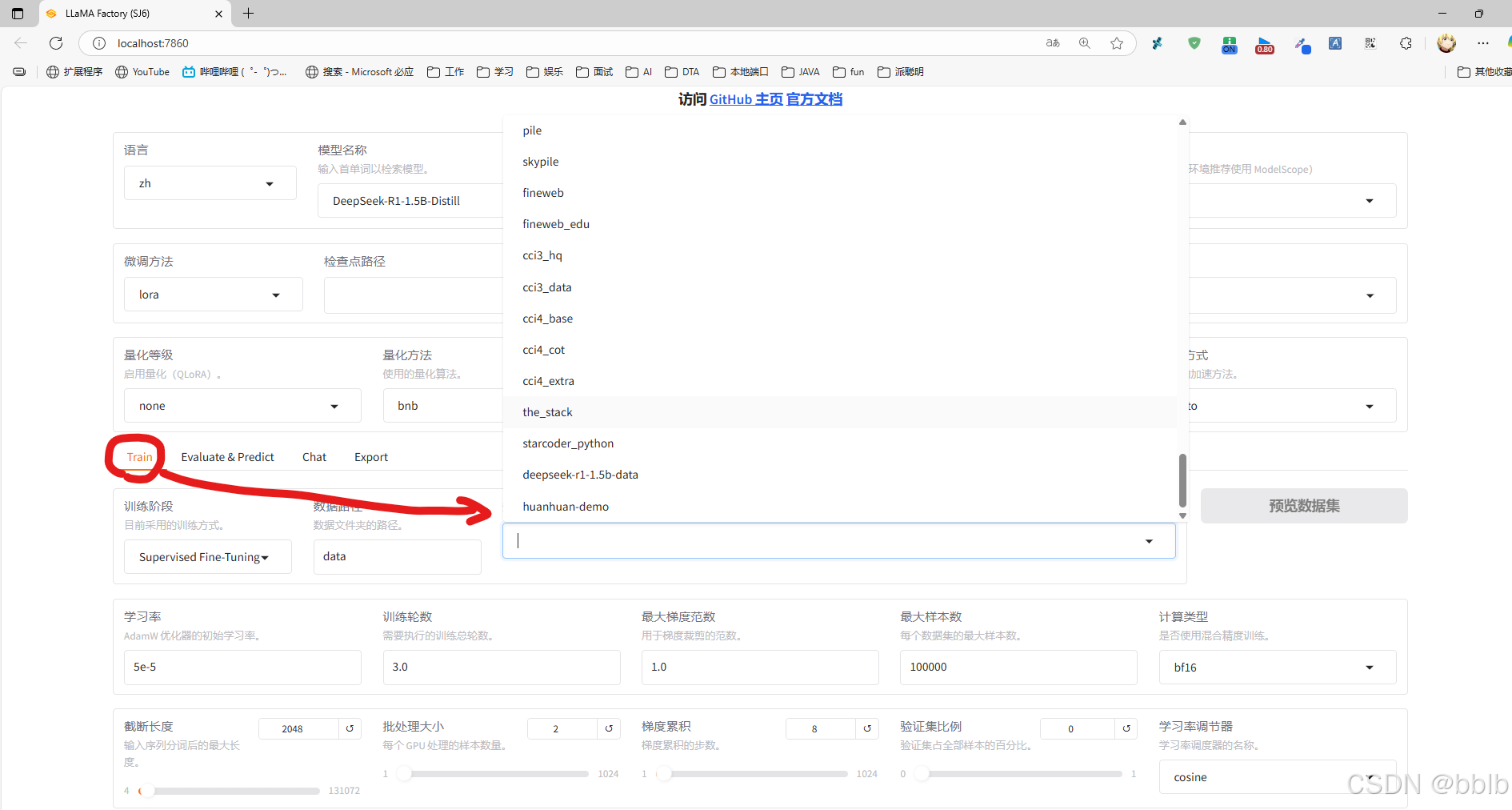Screen dimensions: 1512x810
Task: Click the 学习率 5e-5 input field
Action: click(x=242, y=668)
